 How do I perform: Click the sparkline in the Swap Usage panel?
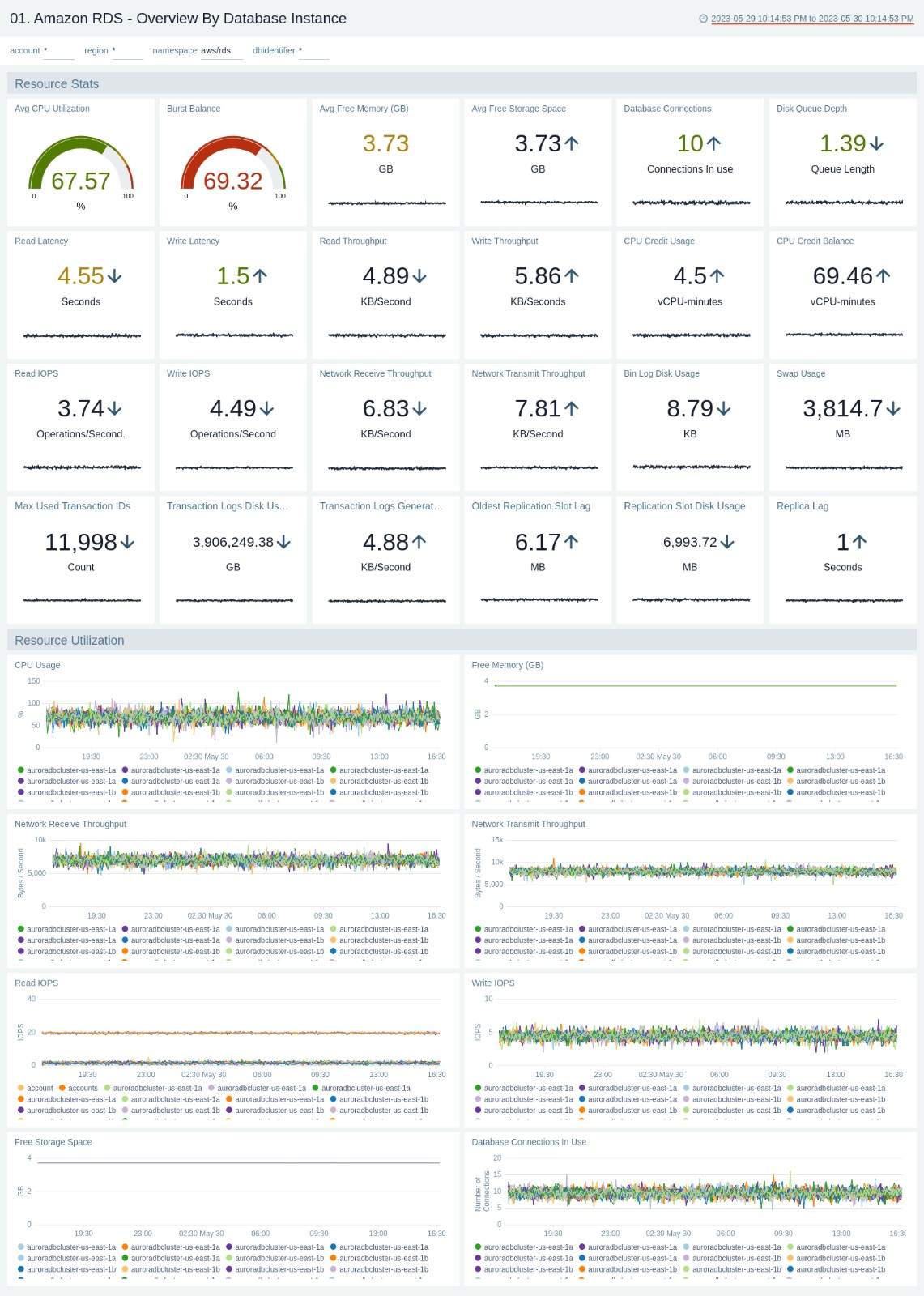843,467
